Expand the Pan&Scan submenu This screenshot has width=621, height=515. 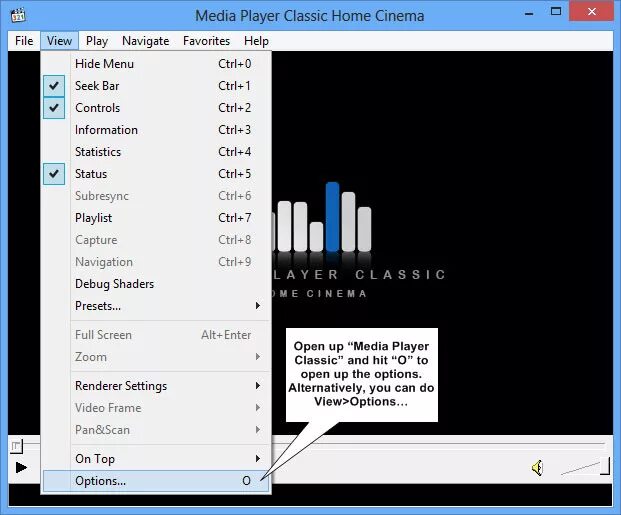[x=156, y=430]
